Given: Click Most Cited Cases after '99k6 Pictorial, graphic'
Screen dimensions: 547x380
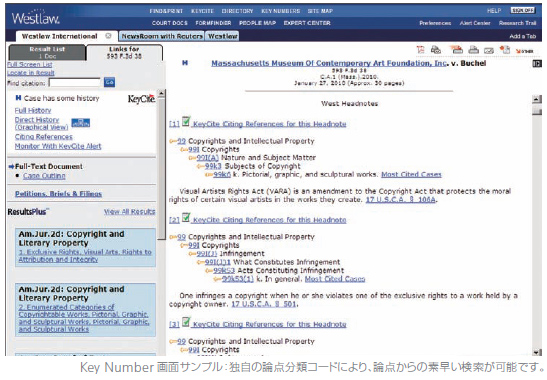Looking at the screenshot, I should point(411,174).
